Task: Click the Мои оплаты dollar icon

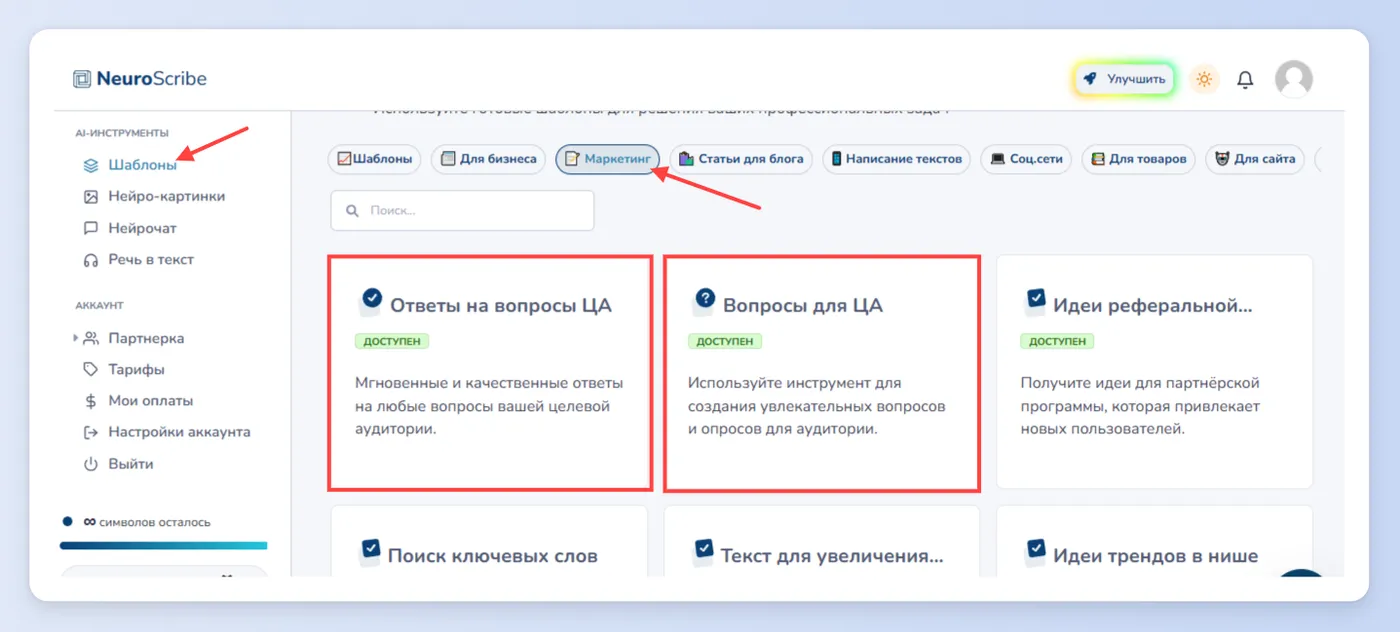Action: click(x=91, y=401)
